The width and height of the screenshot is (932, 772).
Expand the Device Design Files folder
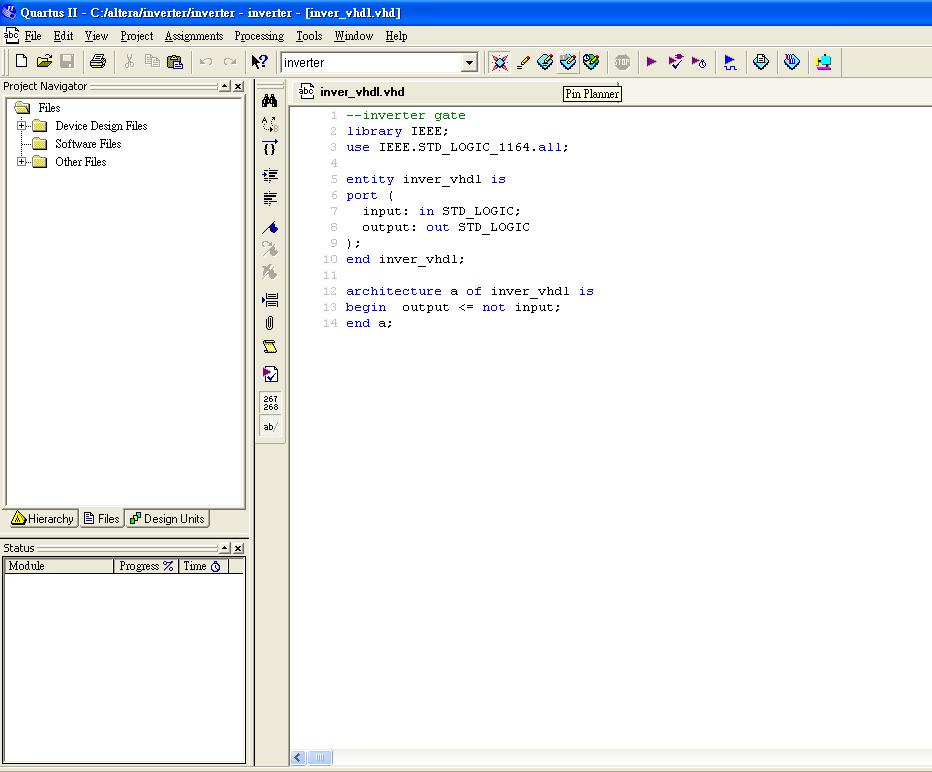tap(22, 126)
